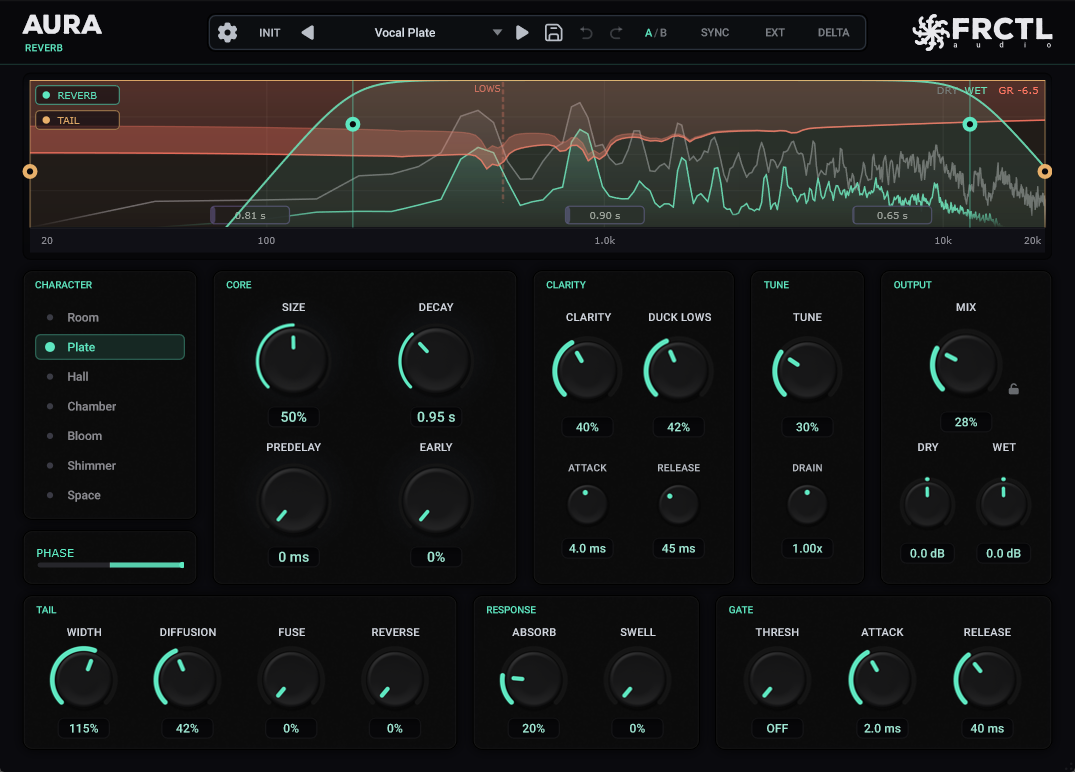Load the next preset with right arrow
Viewport: 1075px width, 772px height.
coord(522,32)
